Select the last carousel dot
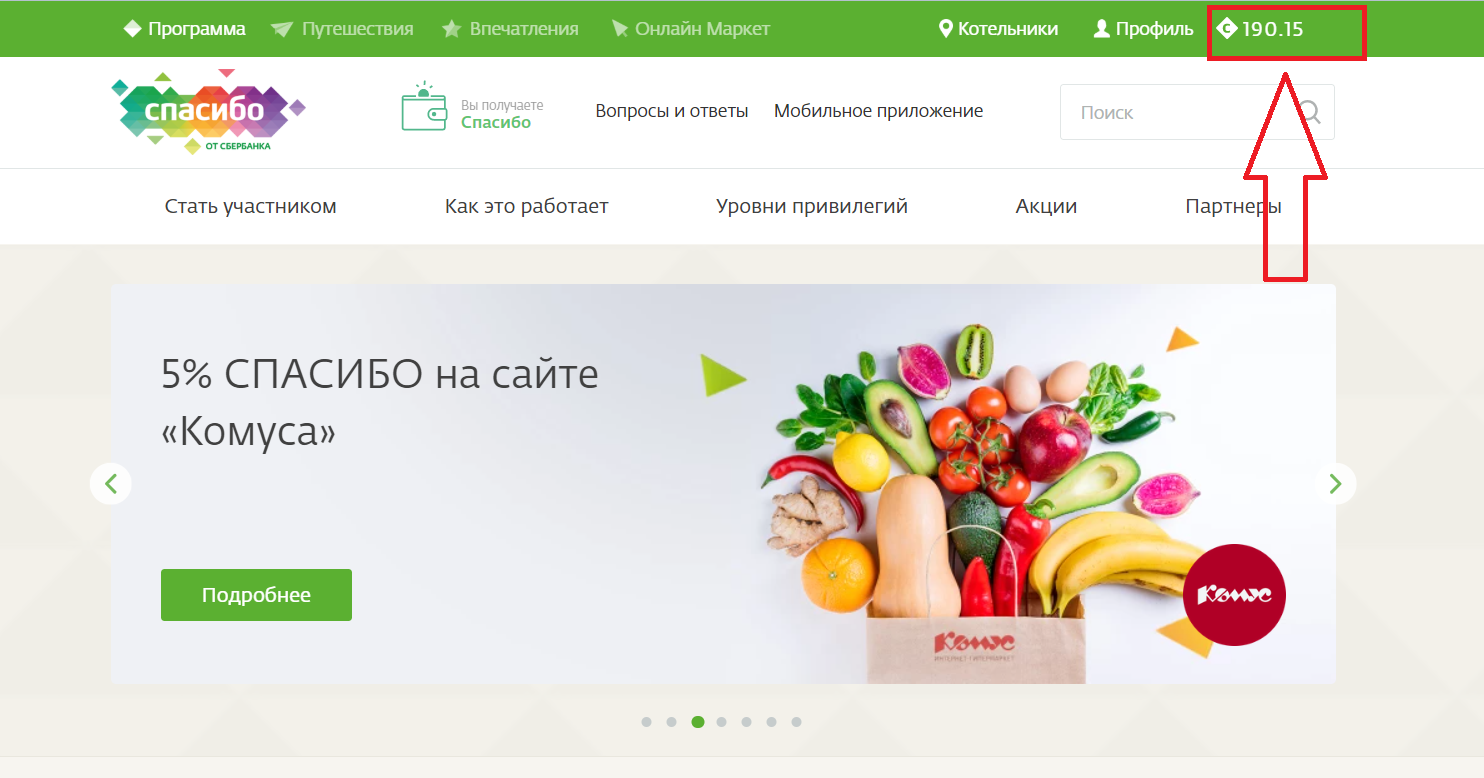Image resolution: width=1484 pixels, height=778 pixels. pos(796,722)
